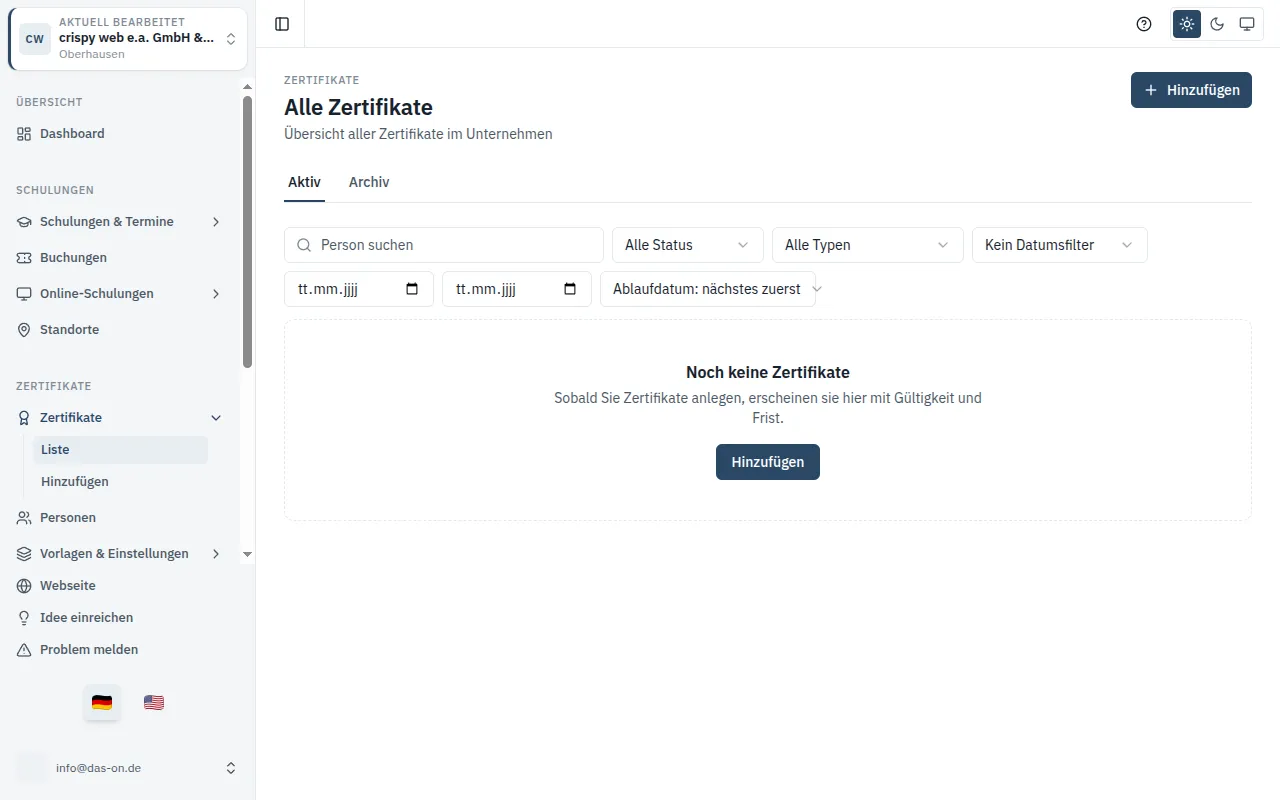
Task: Open the Kein Datumsfilter dropdown
Action: click(x=1060, y=245)
